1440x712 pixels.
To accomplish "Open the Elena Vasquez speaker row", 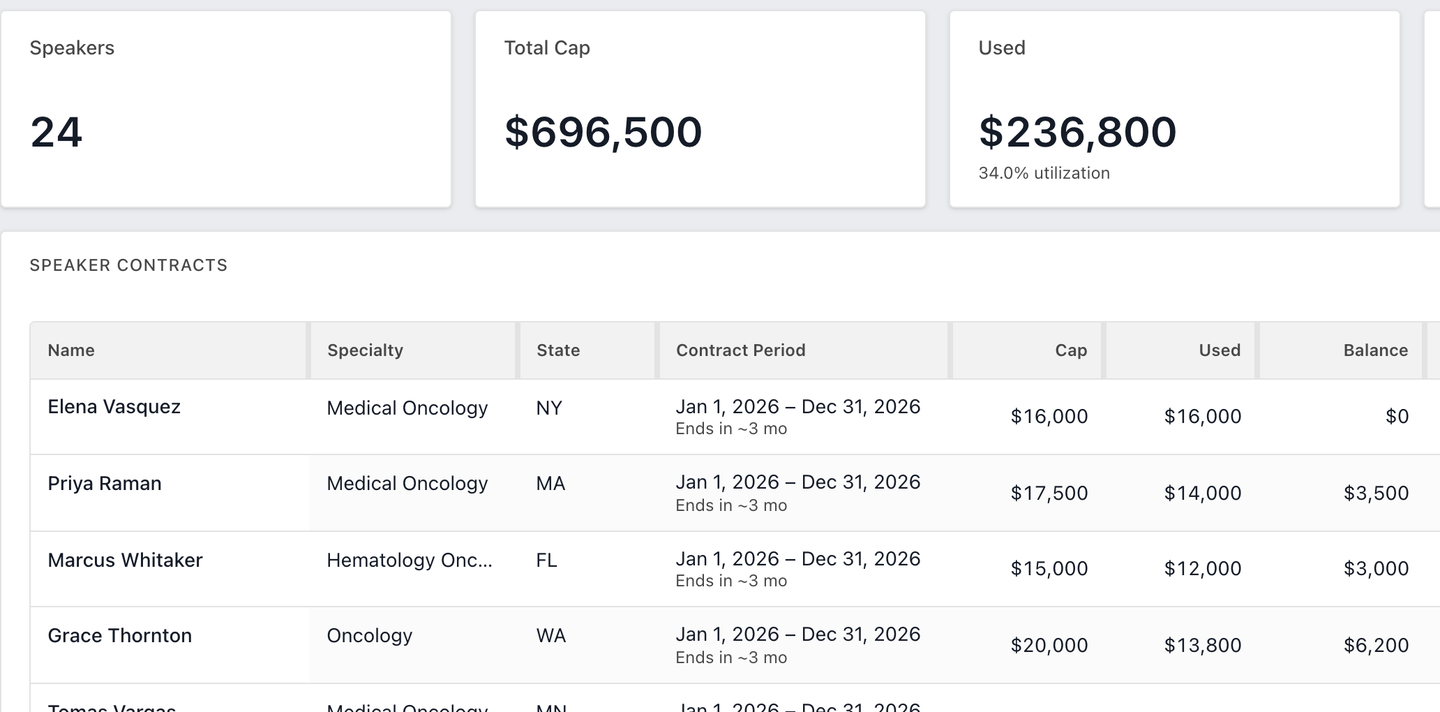I will 735,417.
